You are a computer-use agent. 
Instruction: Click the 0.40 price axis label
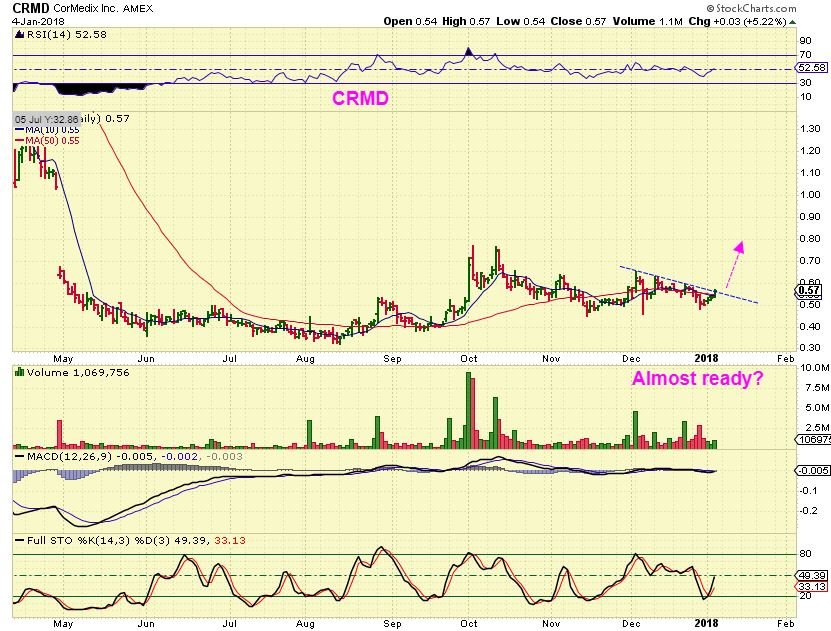[809, 326]
